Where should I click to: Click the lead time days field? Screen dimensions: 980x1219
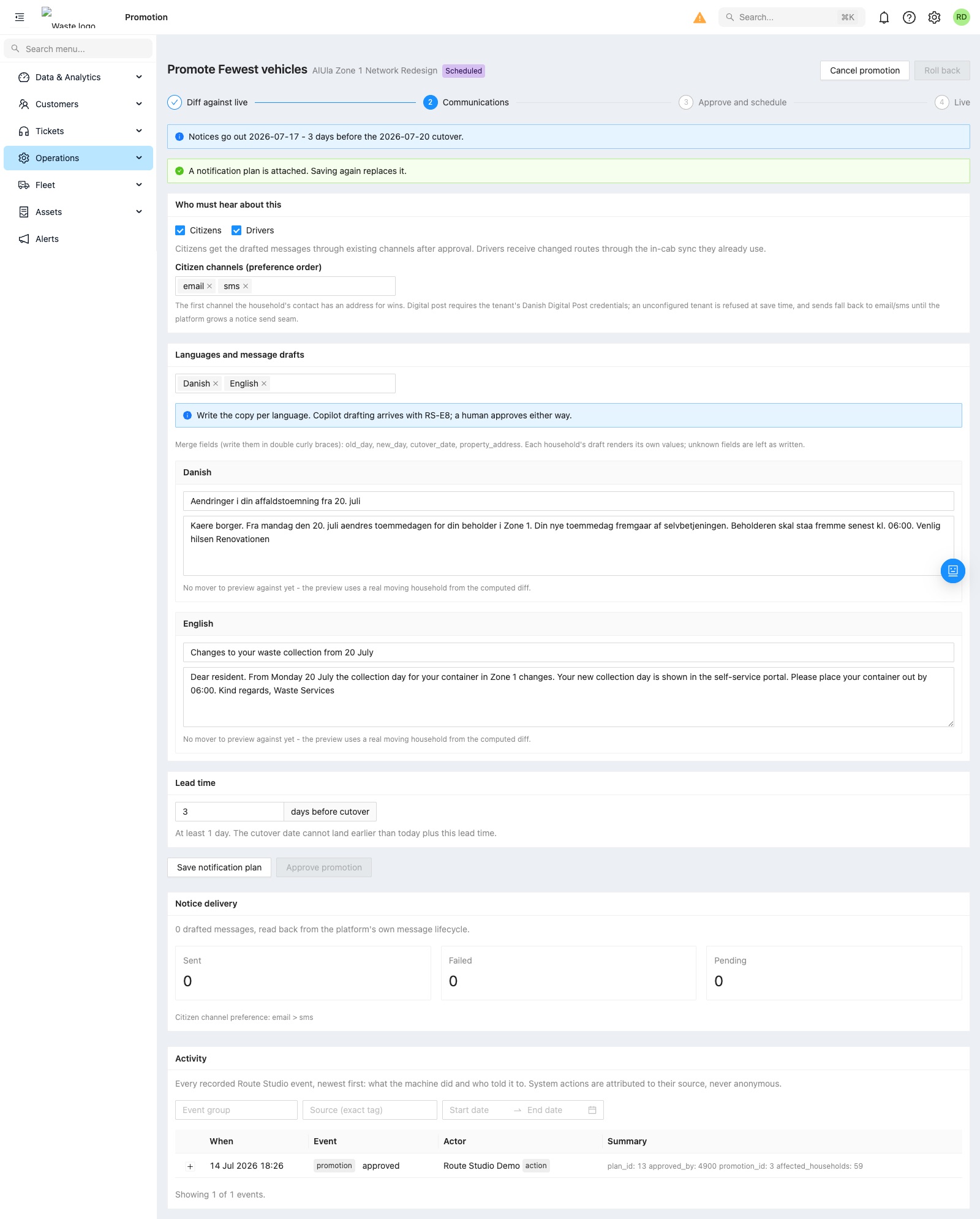pyautogui.click(x=230, y=812)
